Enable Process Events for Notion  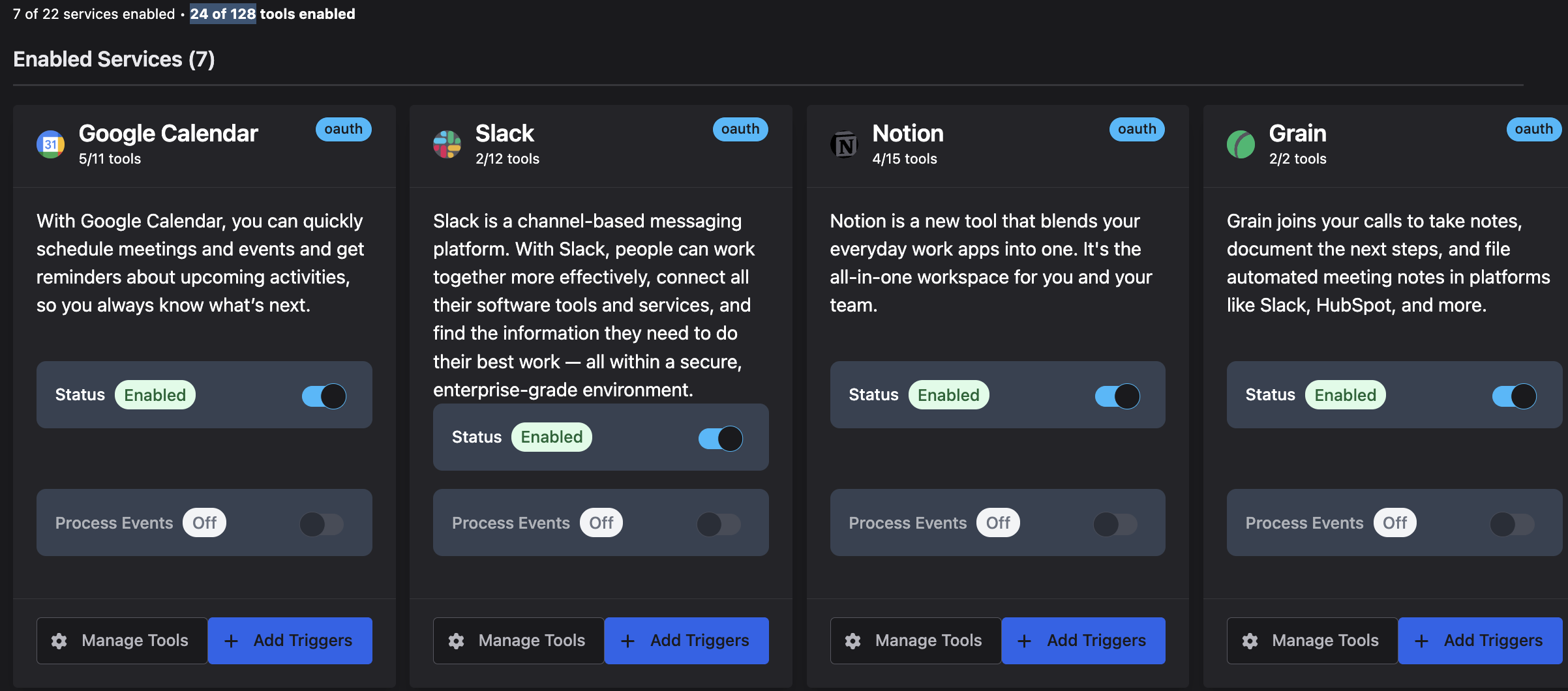tap(1115, 523)
